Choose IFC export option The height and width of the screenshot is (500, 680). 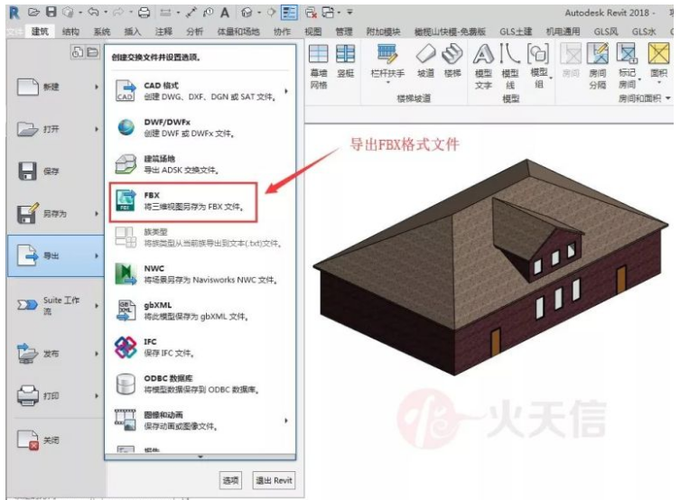pos(200,347)
